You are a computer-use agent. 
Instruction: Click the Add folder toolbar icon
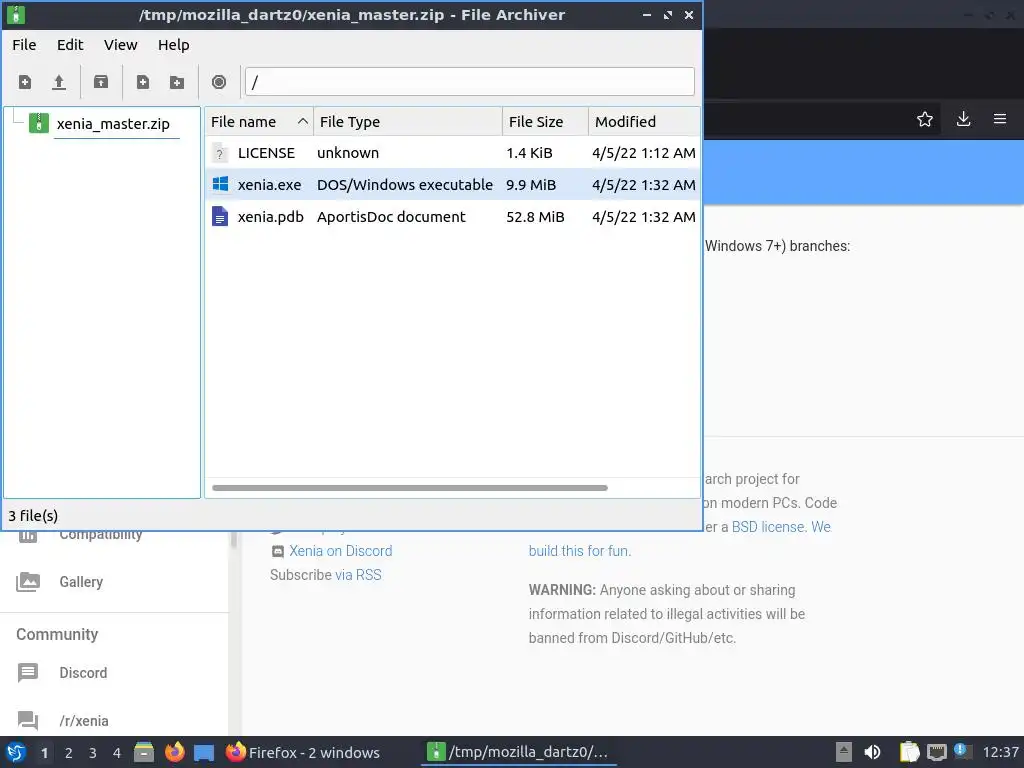click(x=177, y=82)
